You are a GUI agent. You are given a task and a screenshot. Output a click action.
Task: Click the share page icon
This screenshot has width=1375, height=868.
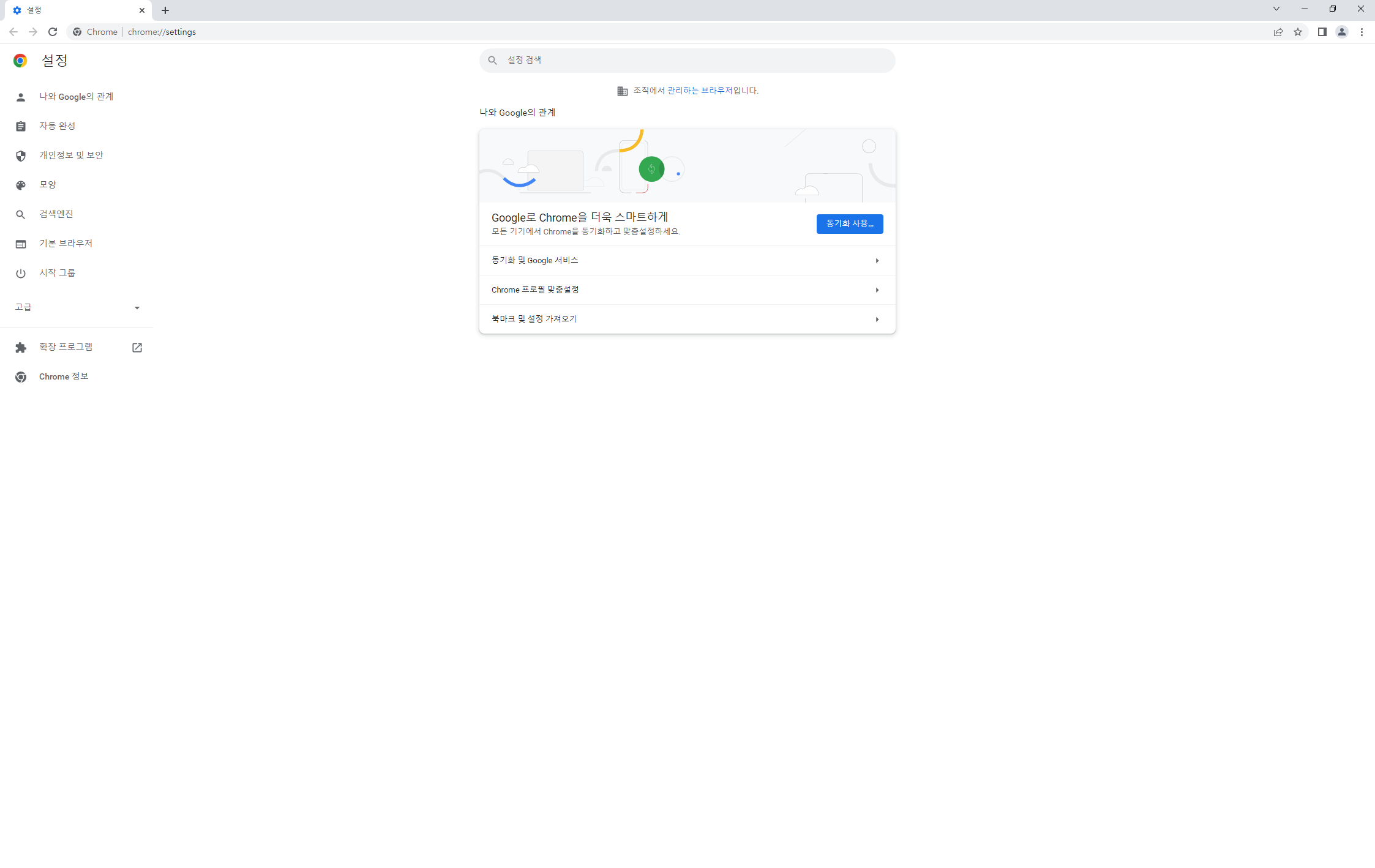tap(1278, 32)
